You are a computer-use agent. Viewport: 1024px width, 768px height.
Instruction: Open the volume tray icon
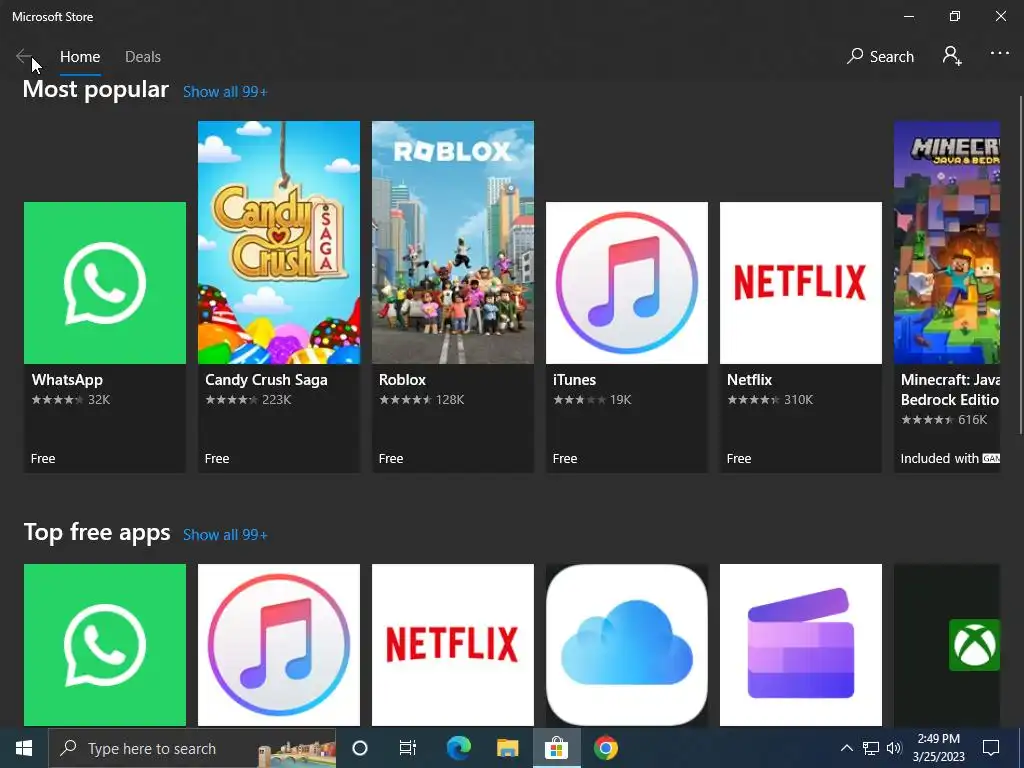click(894, 748)
